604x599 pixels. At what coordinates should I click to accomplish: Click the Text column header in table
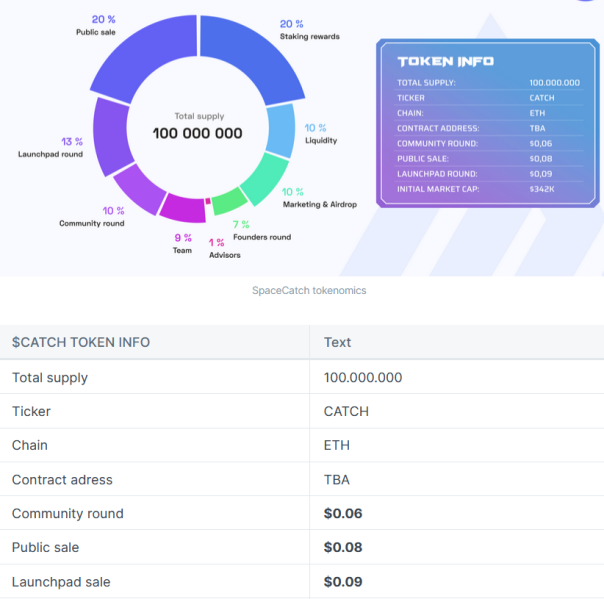338,342
